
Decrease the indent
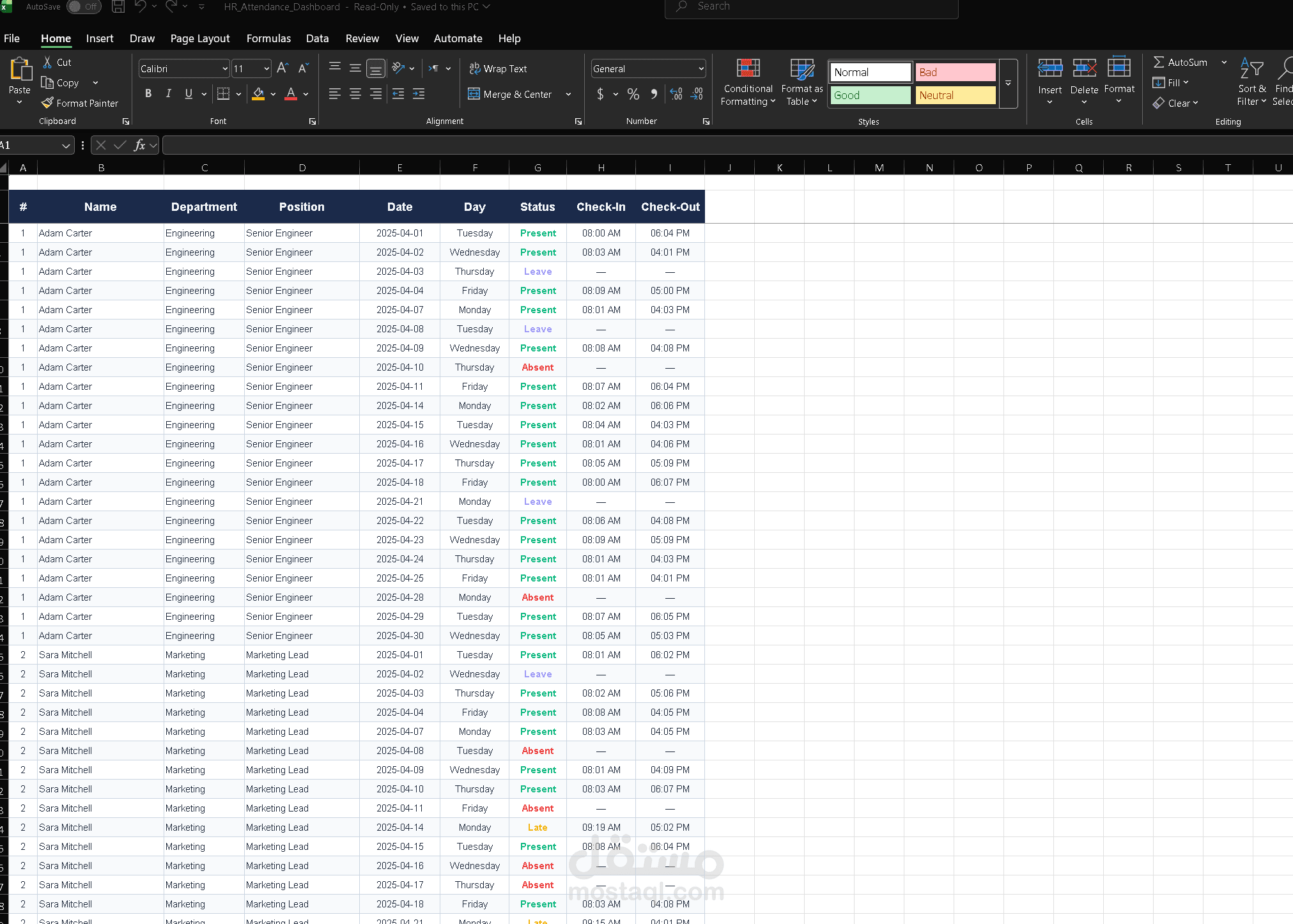pos(398,94)
